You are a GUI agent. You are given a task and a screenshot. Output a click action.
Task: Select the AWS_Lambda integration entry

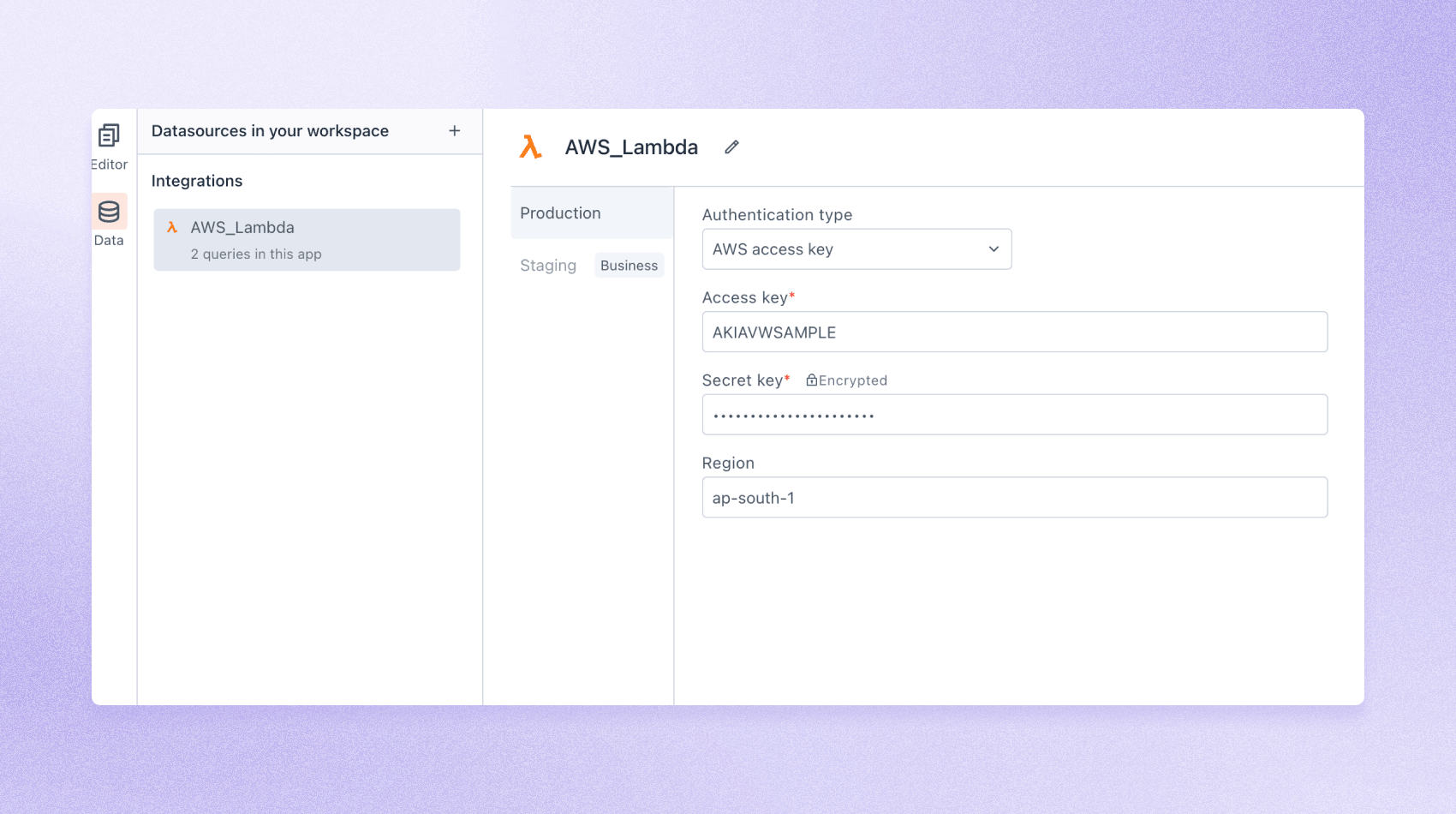307,240
